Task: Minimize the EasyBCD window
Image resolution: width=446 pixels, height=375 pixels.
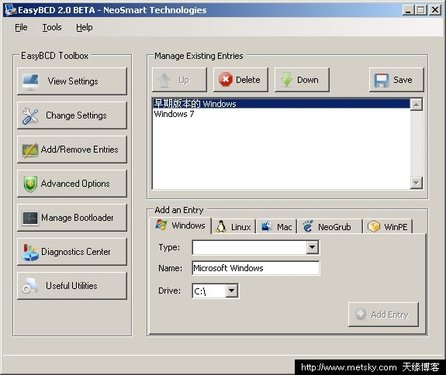Action: 408,10
